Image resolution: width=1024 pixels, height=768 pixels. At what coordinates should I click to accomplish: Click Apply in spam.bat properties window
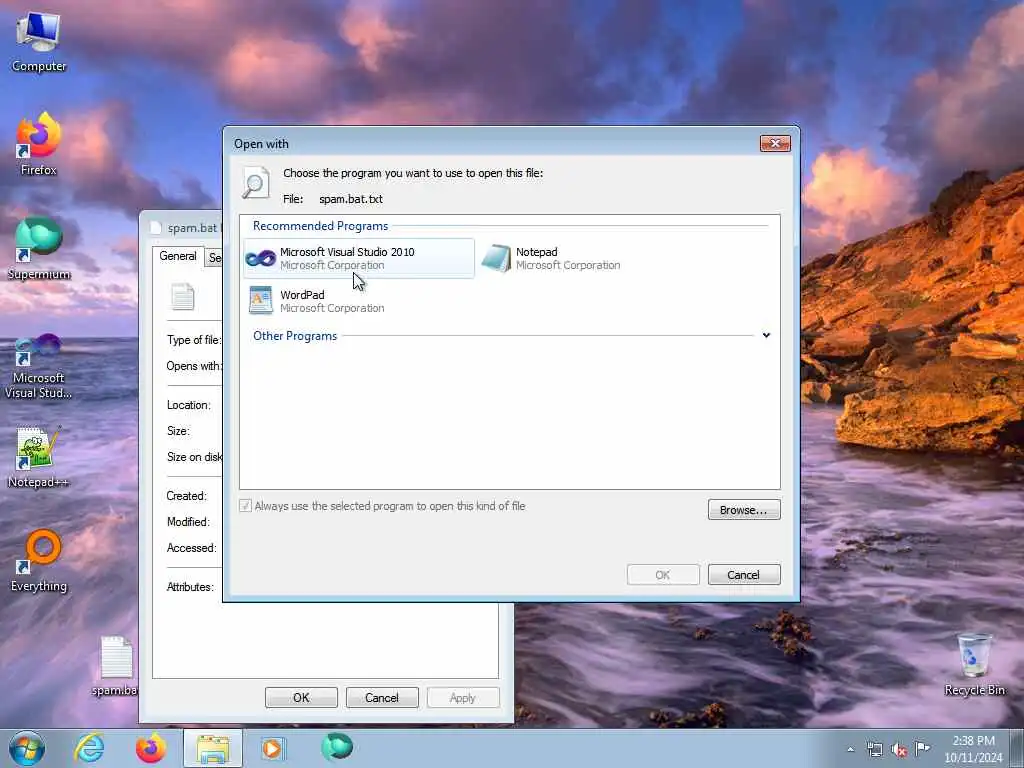pyautogui.click(x=463, y=697)
